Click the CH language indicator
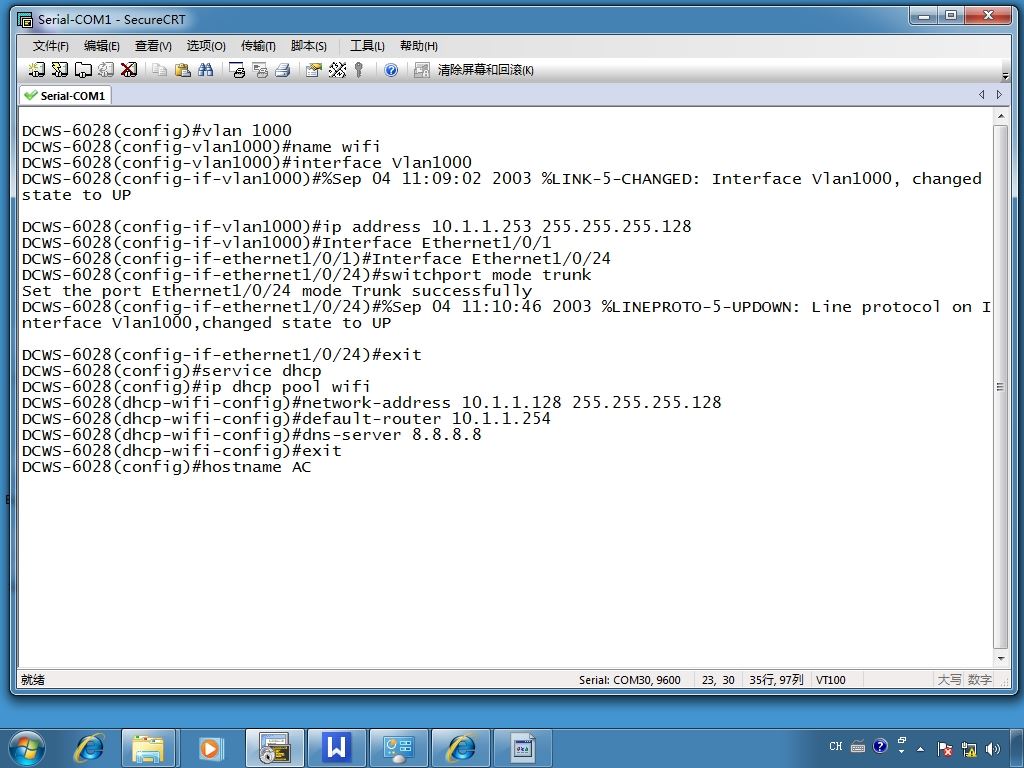Screen dimensions: 1024x768 tap(836, 746)
